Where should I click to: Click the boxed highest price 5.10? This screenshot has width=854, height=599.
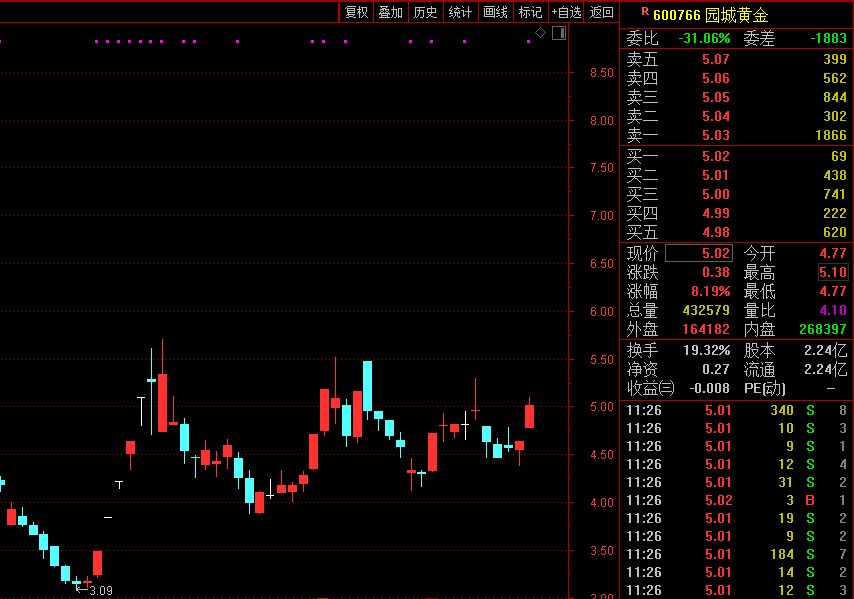coord(832,273)
